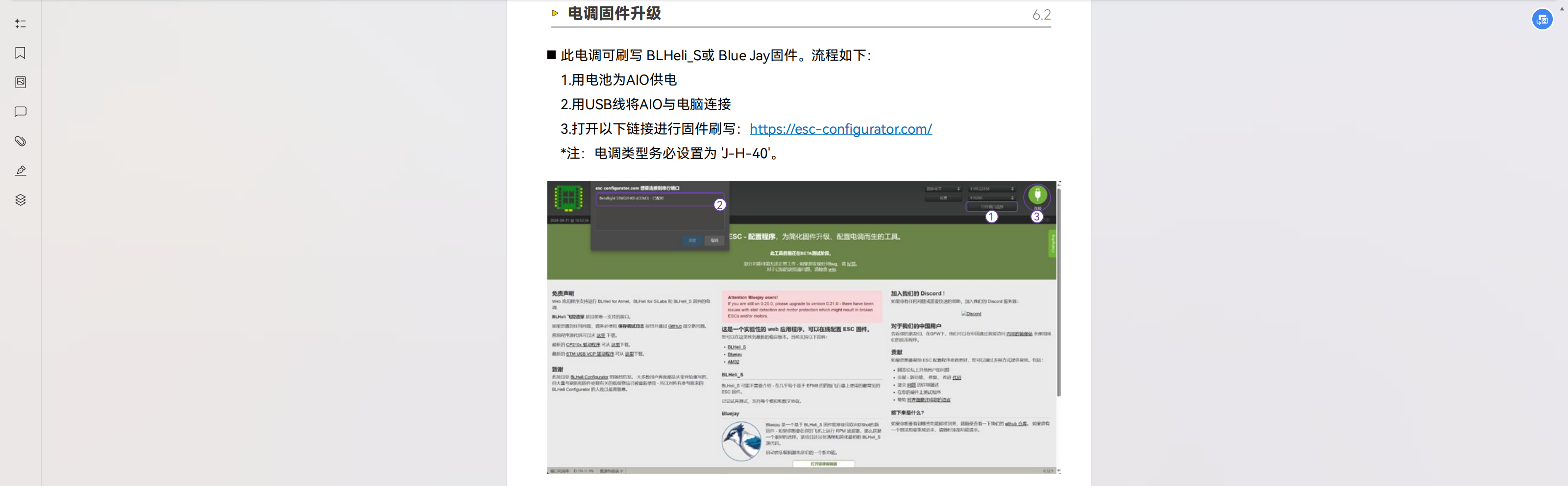The image size is (1568, 486).
Task: Click the orange triangle beside 电调固件升级
Action: [x=555, y=13]
